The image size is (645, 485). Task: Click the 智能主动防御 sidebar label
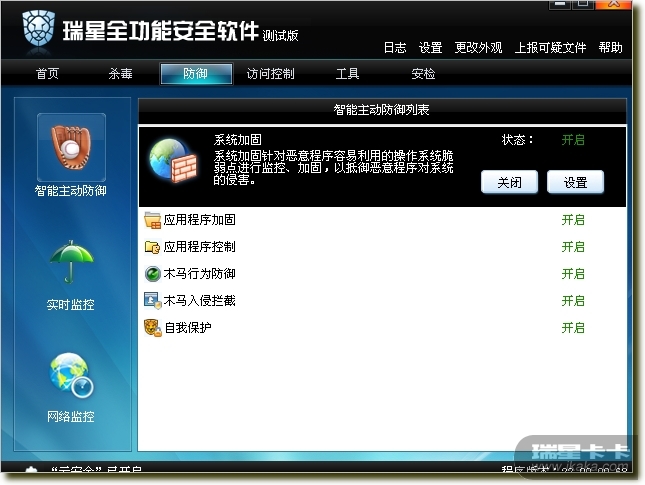(71, 191)
